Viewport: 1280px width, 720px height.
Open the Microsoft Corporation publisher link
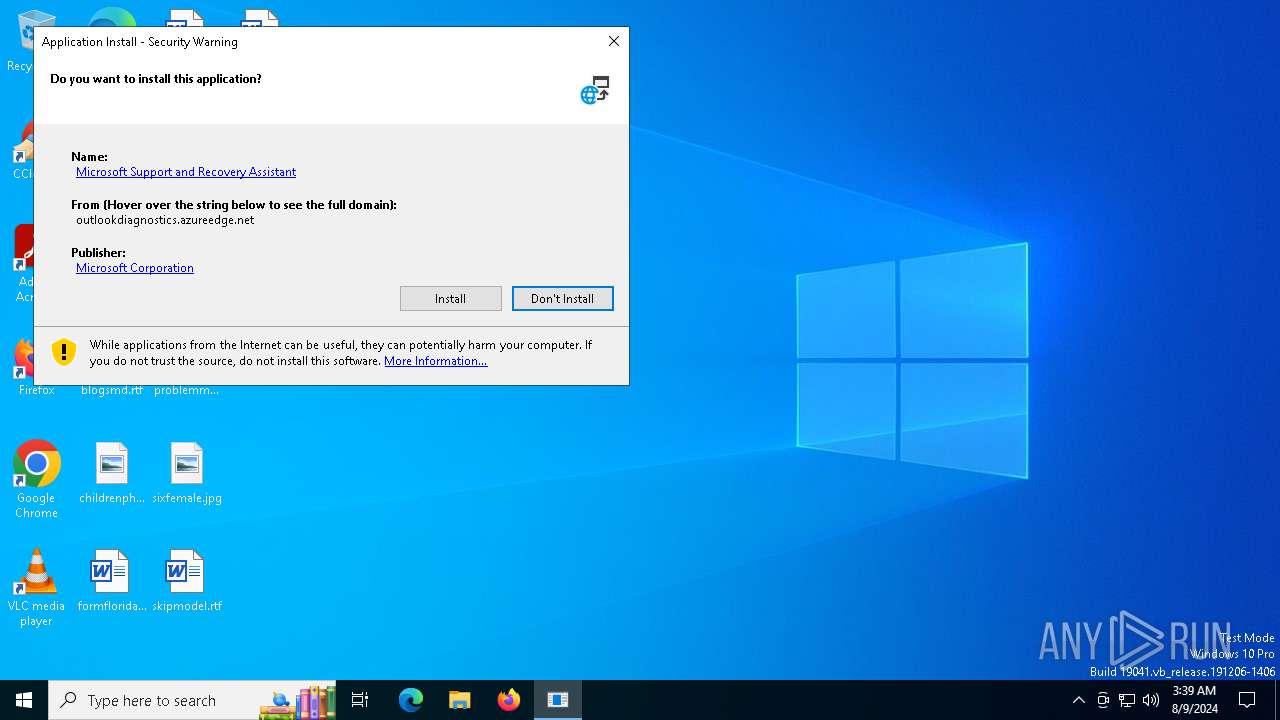[x=135, y=268]
